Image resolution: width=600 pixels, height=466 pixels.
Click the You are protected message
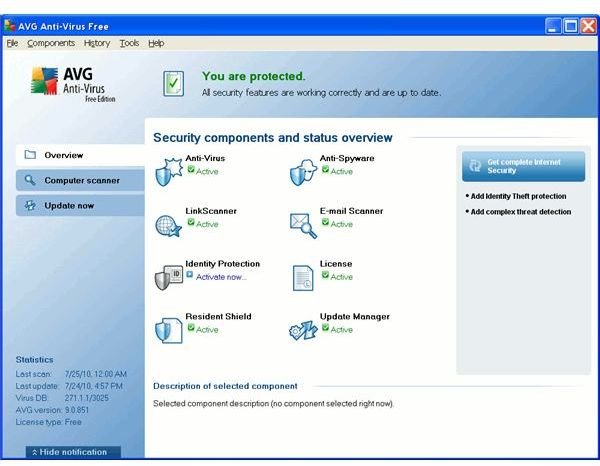(x=253, y=76)
